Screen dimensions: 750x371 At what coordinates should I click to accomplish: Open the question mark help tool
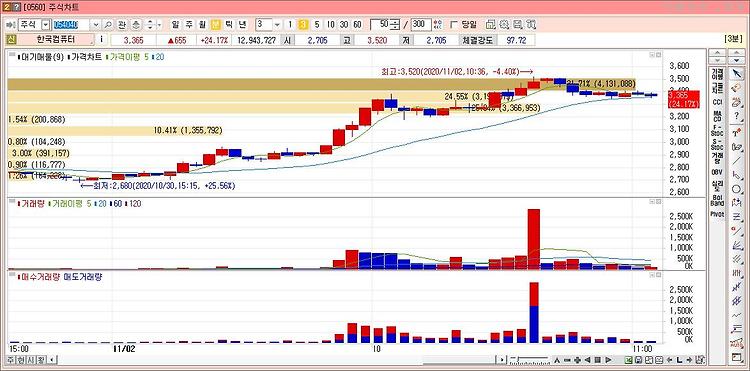pyautogui.click(x=736, y=116)
